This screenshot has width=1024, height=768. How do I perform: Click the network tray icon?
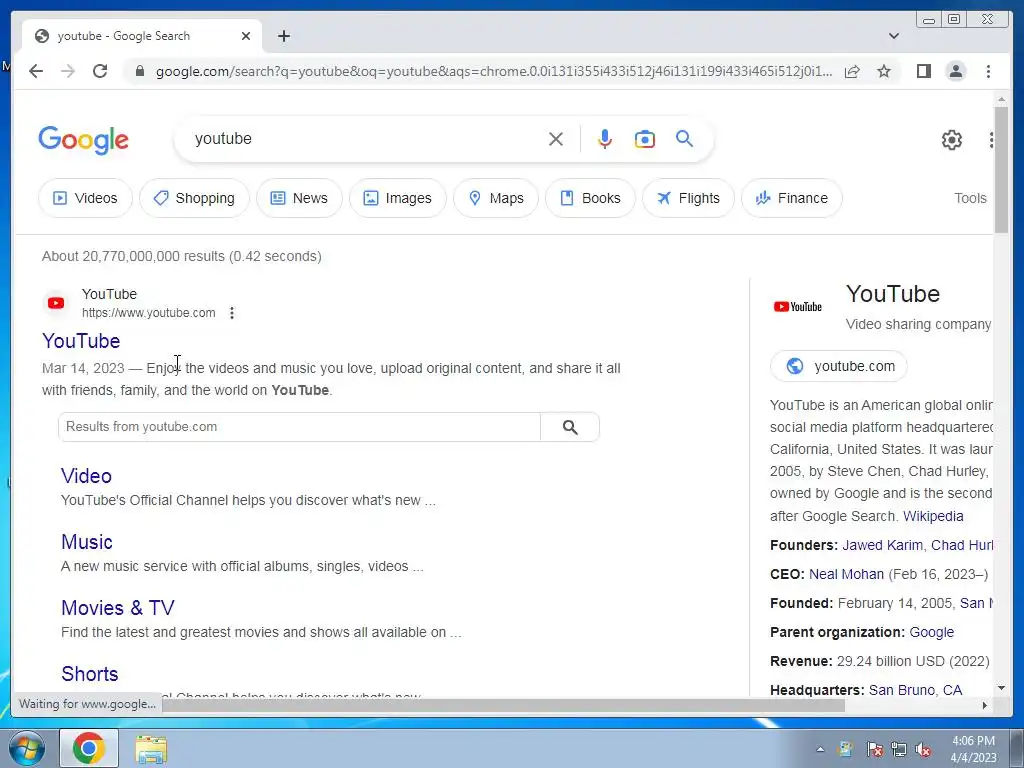(899, 749)
